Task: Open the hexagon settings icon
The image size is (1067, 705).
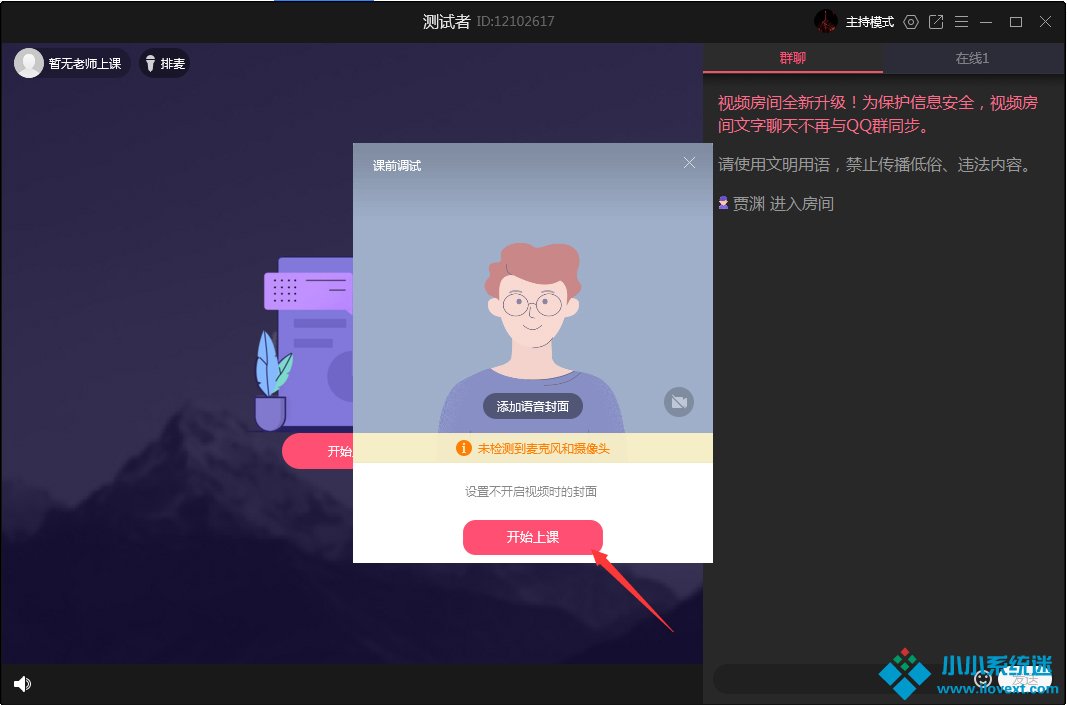Action: click(x=910, y=22)
